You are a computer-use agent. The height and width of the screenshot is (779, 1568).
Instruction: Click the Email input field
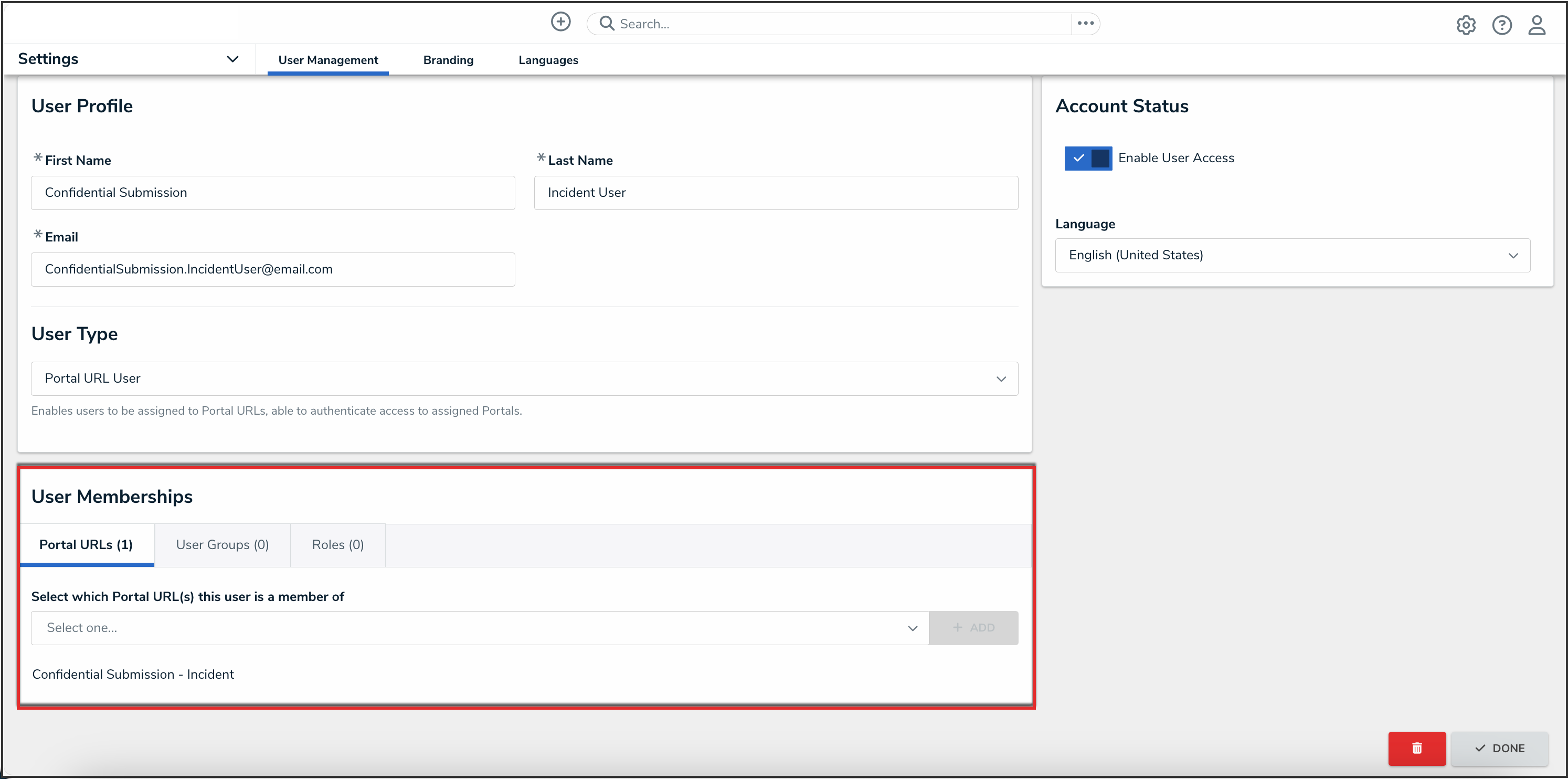coord(273,269)
